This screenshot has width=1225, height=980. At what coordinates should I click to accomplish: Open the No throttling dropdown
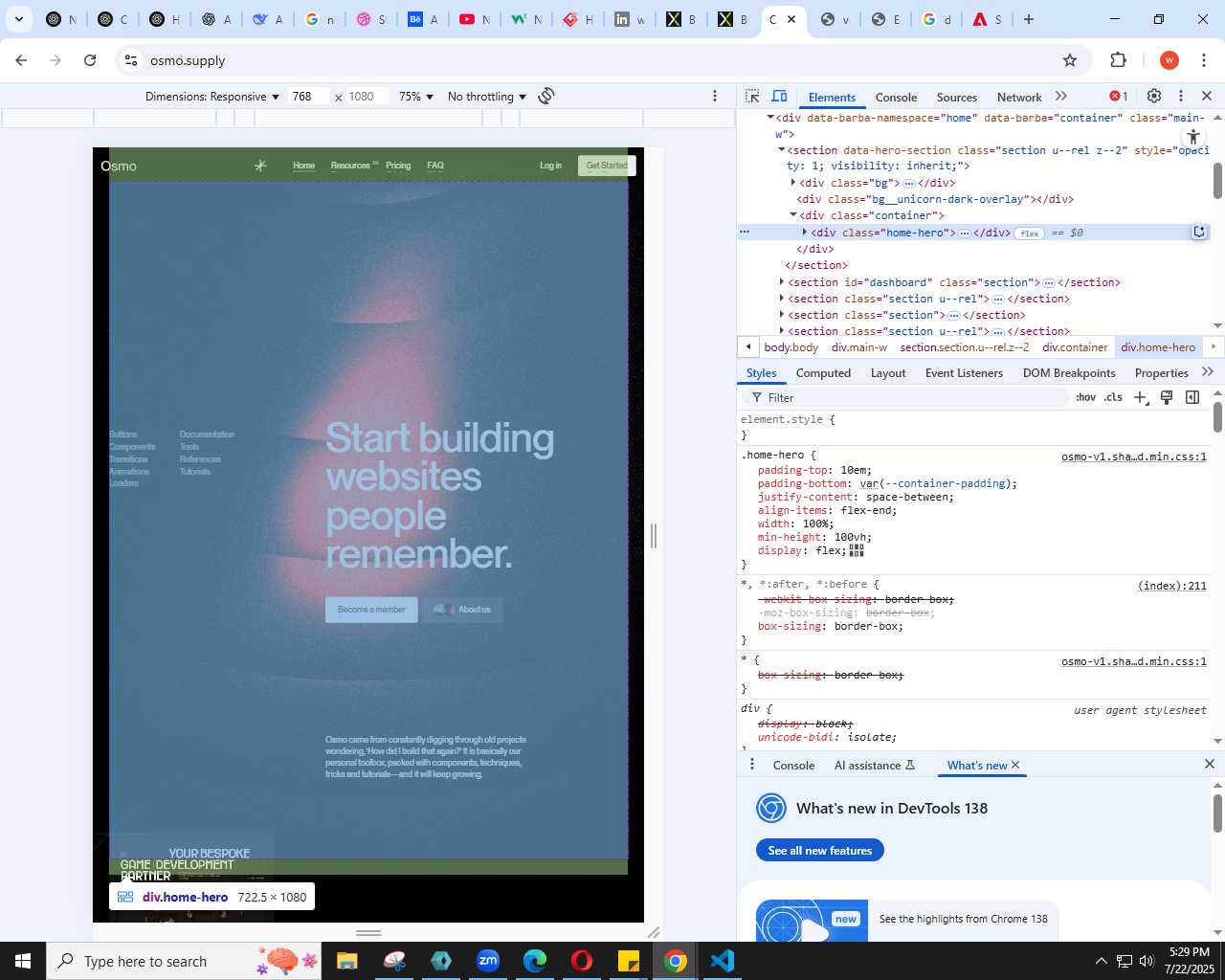pyautogui.click(x=487, y=97)
